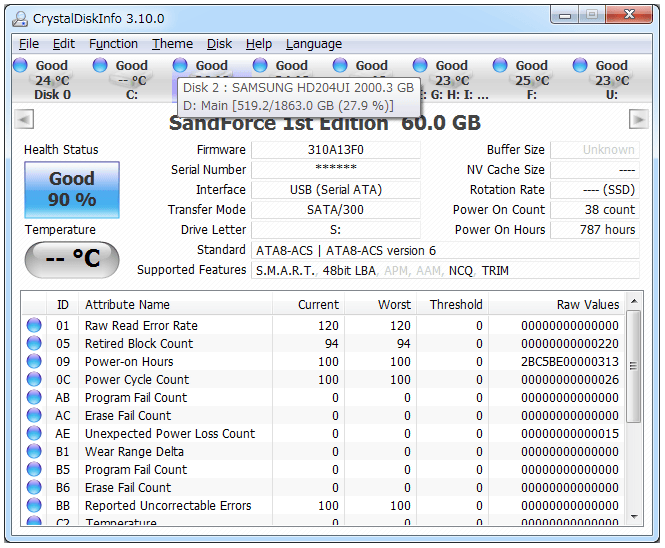Screen dimensions: 665x548
Task: Click the status orb for Raw Read Error Rate
Action: coord(34,326)
